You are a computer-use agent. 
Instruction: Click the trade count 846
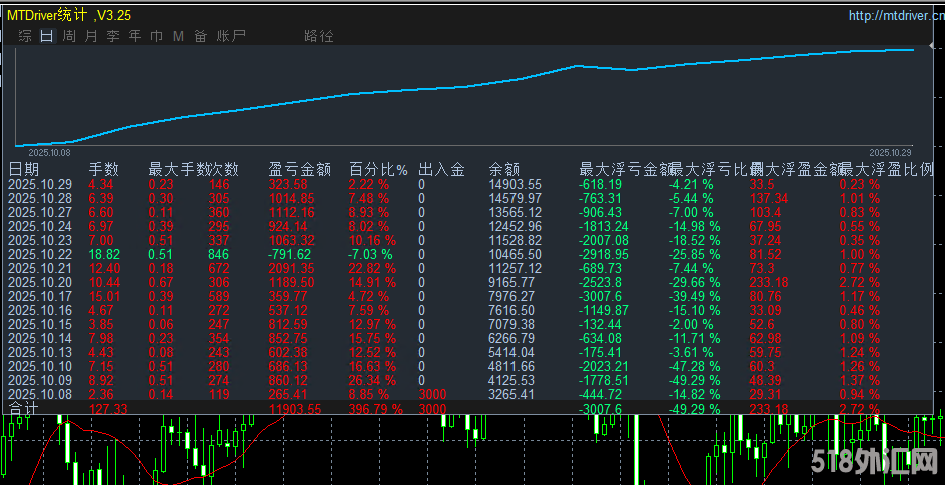(x=219, y=254)
